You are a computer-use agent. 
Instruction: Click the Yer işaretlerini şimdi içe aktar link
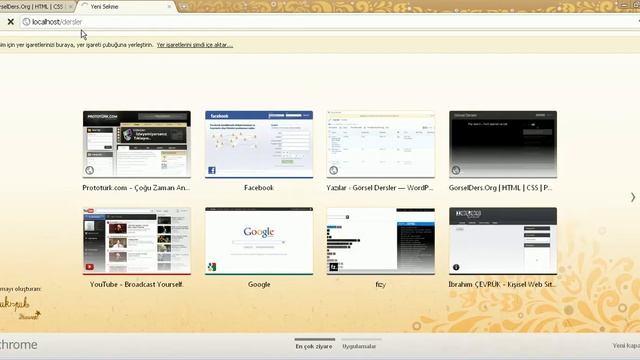[195, 45]
